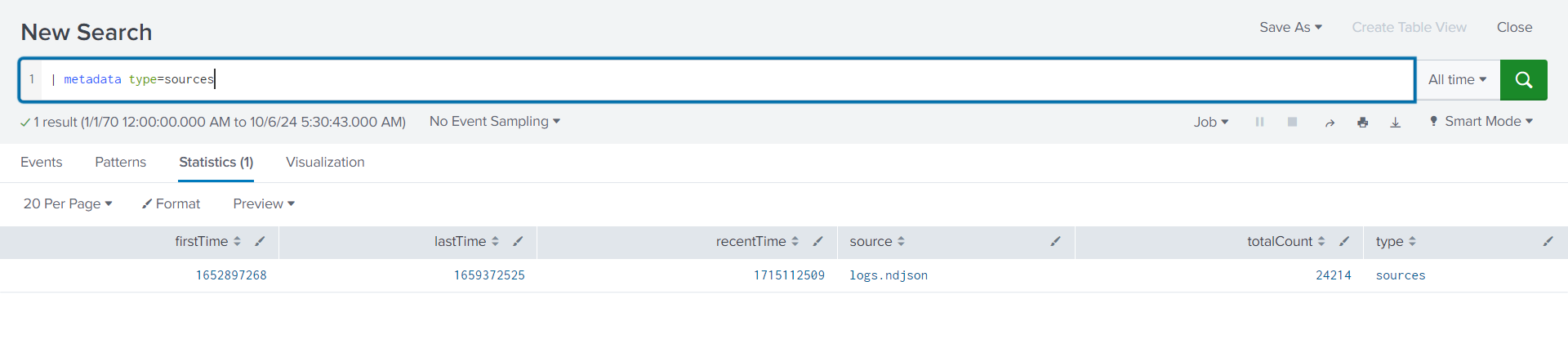The width and height of the screenshot is (1568, 344).
Task: Open the All time range picker
Action: pyautogui.click(x=1457, y=79)
